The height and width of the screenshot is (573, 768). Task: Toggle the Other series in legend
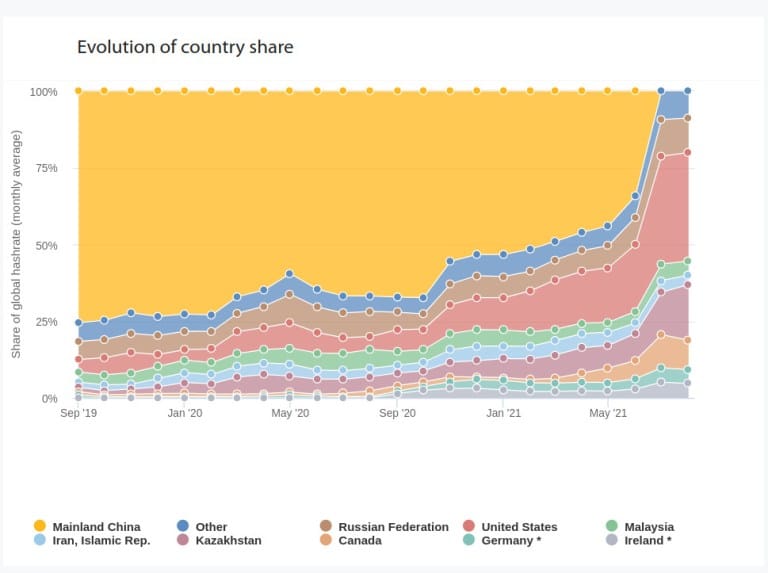coord(202,526)
